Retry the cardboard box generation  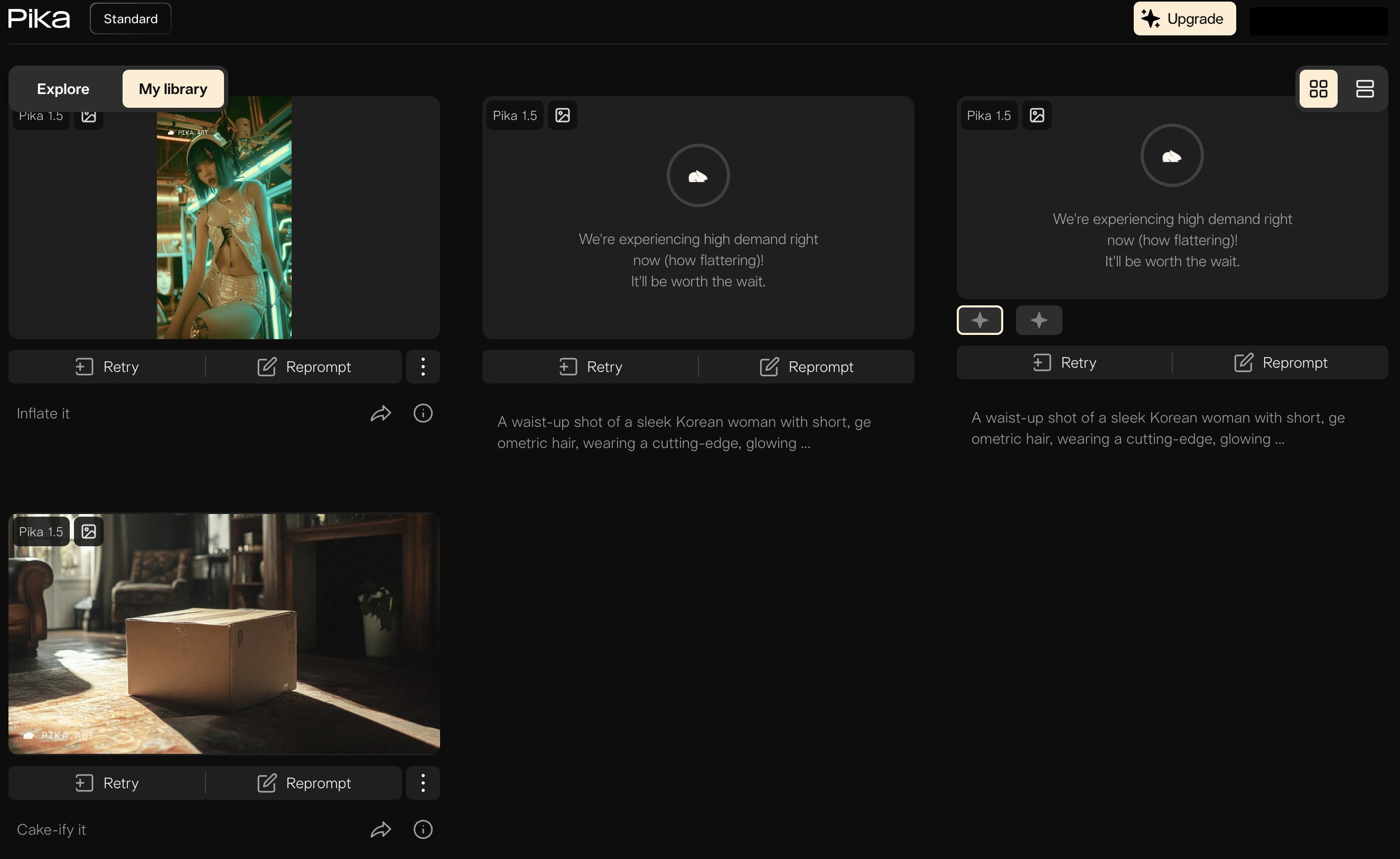tap(107, 783)
